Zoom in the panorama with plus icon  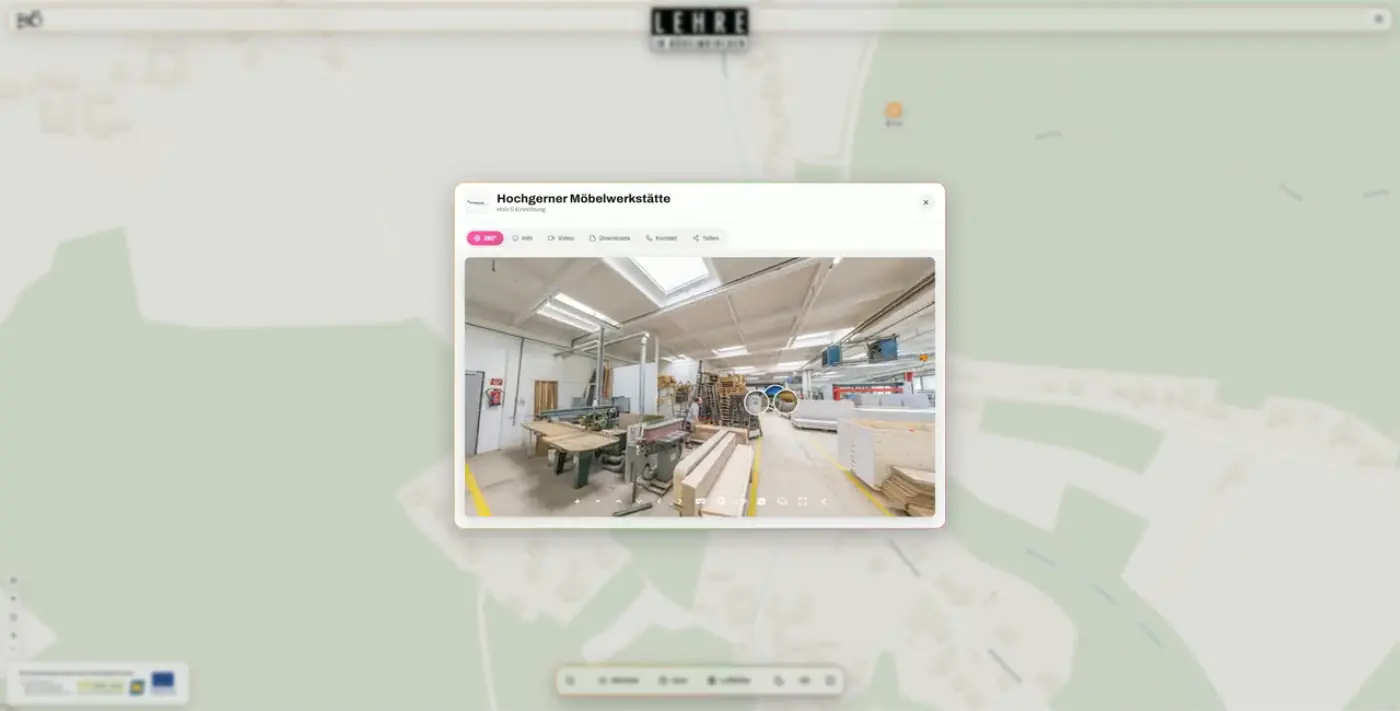pyautogui.click(x=577, y=501)
